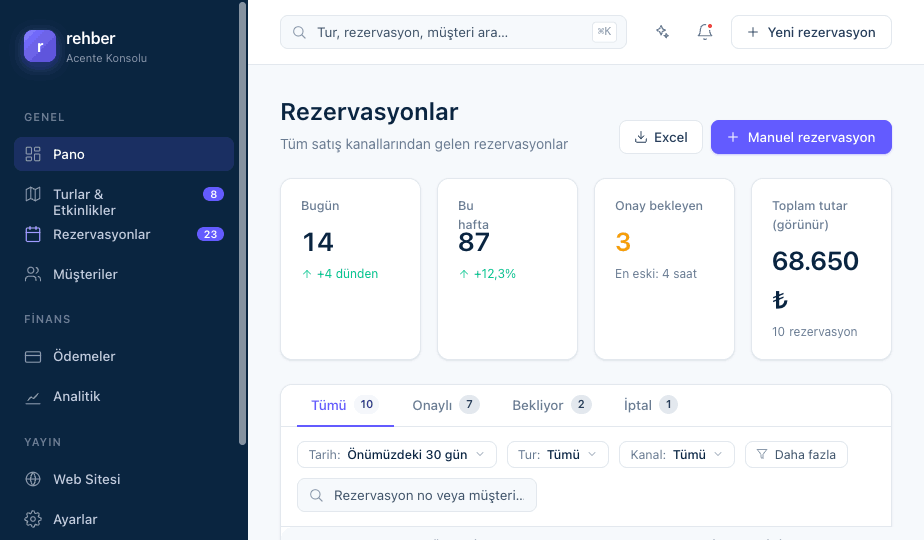Screen dimensions: 924x540
Task: Click the magnifier icon in top search bar
Action: 299,32
